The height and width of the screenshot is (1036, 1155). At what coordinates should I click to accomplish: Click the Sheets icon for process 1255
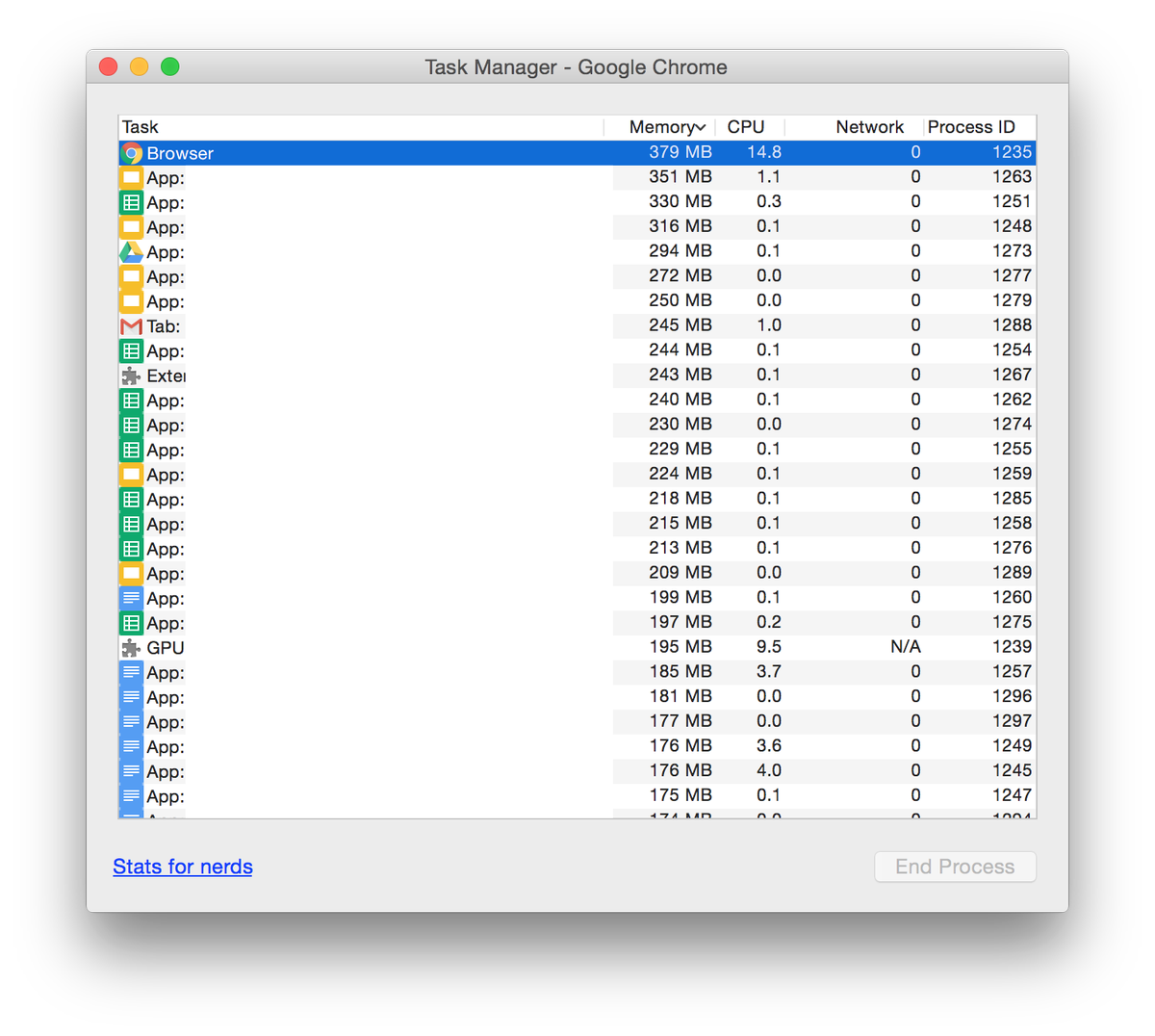131,450
